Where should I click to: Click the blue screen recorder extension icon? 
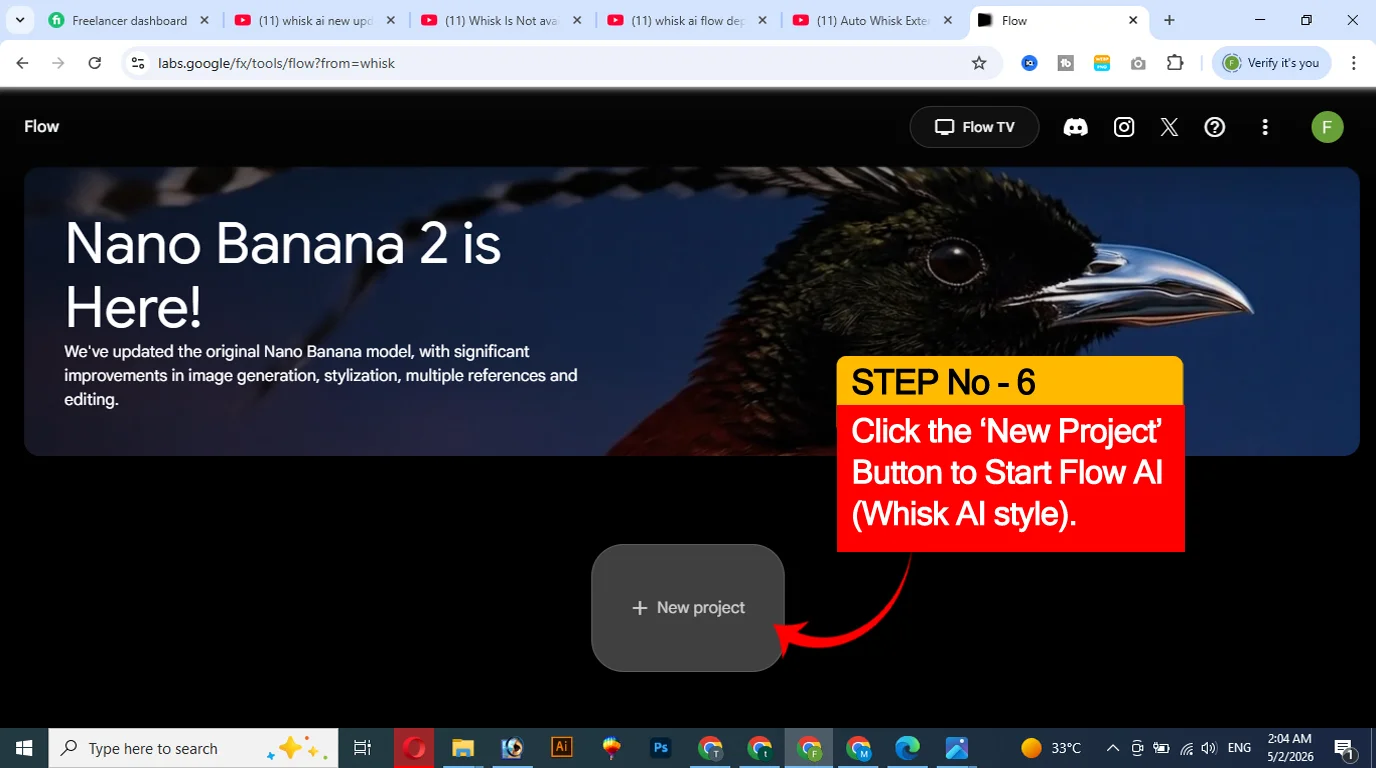tap(1029, 63)
